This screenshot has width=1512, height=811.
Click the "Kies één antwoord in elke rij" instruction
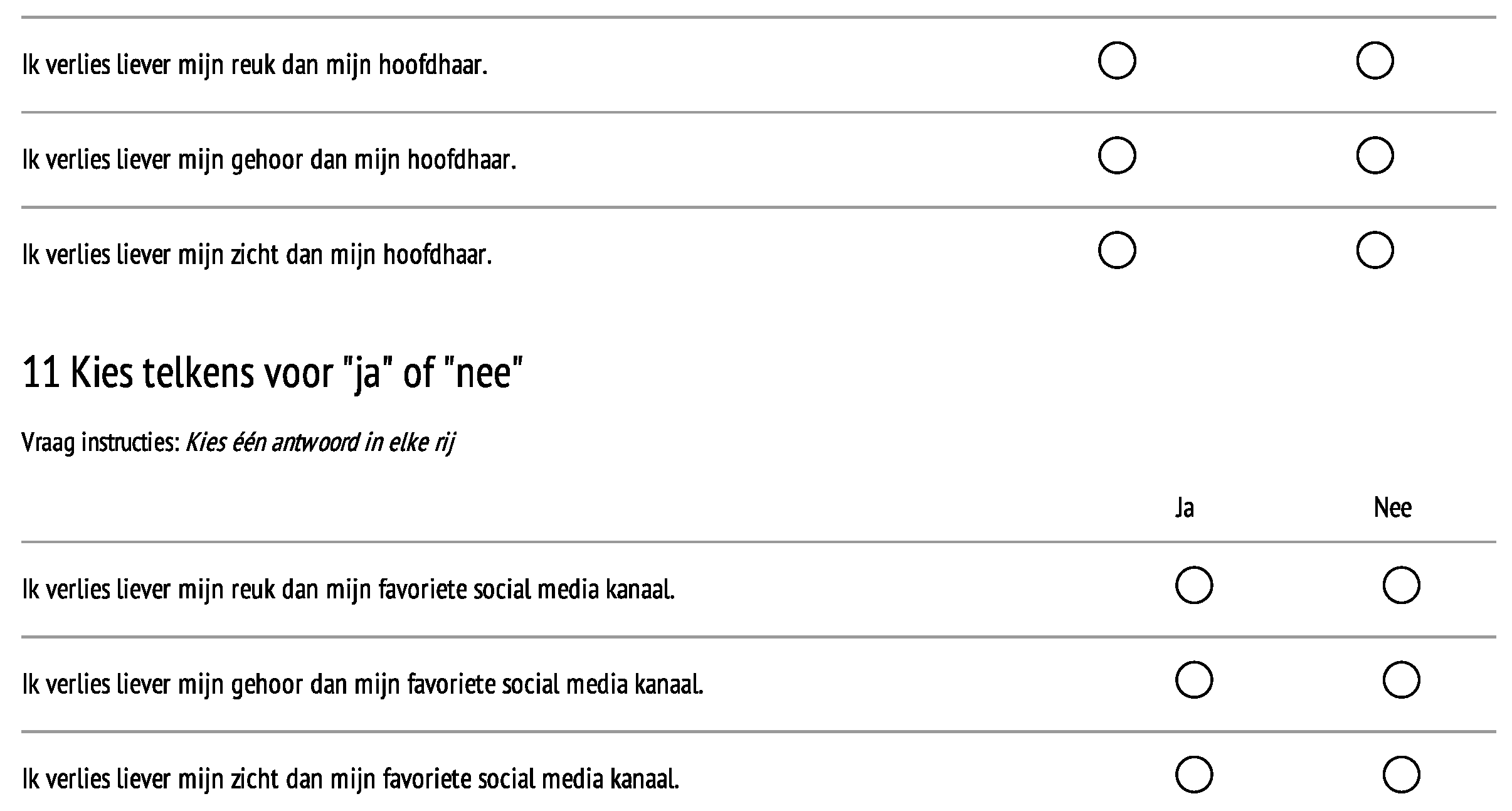(320, 443)
